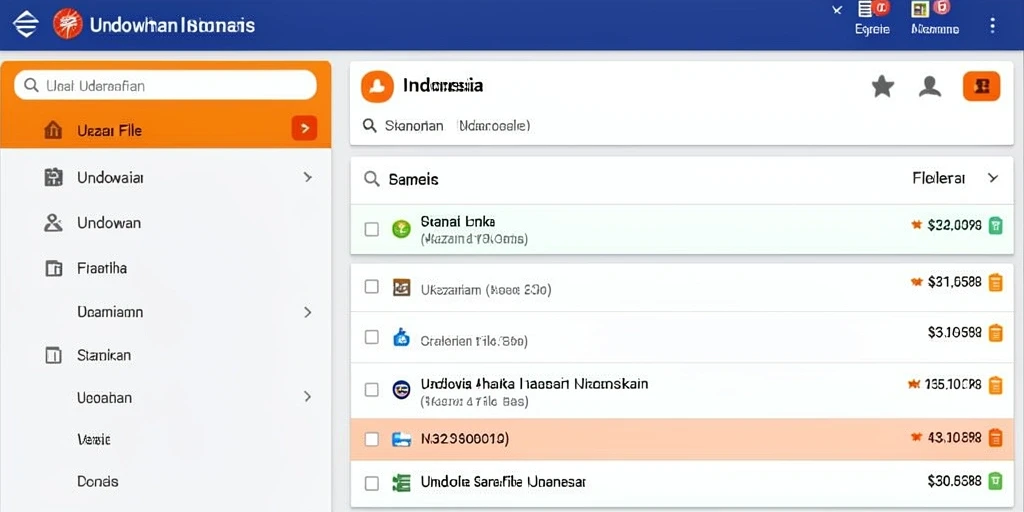Select Fraatiha in the sidebar
This screenshot has height=512, width=1024.
pos(165,268)
